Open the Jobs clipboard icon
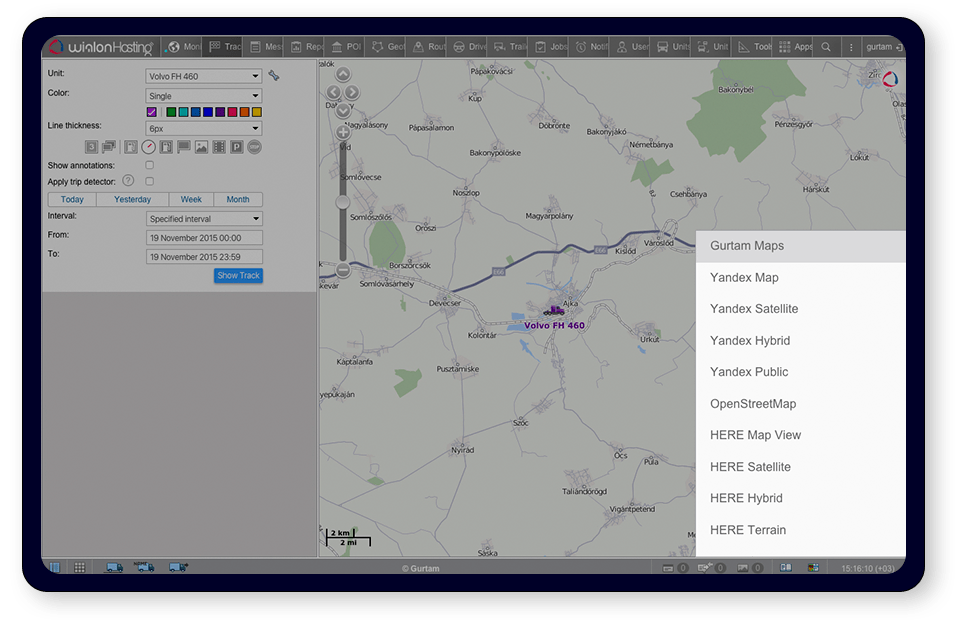Screen dimensions: 967x625 [x=540, y=47]
